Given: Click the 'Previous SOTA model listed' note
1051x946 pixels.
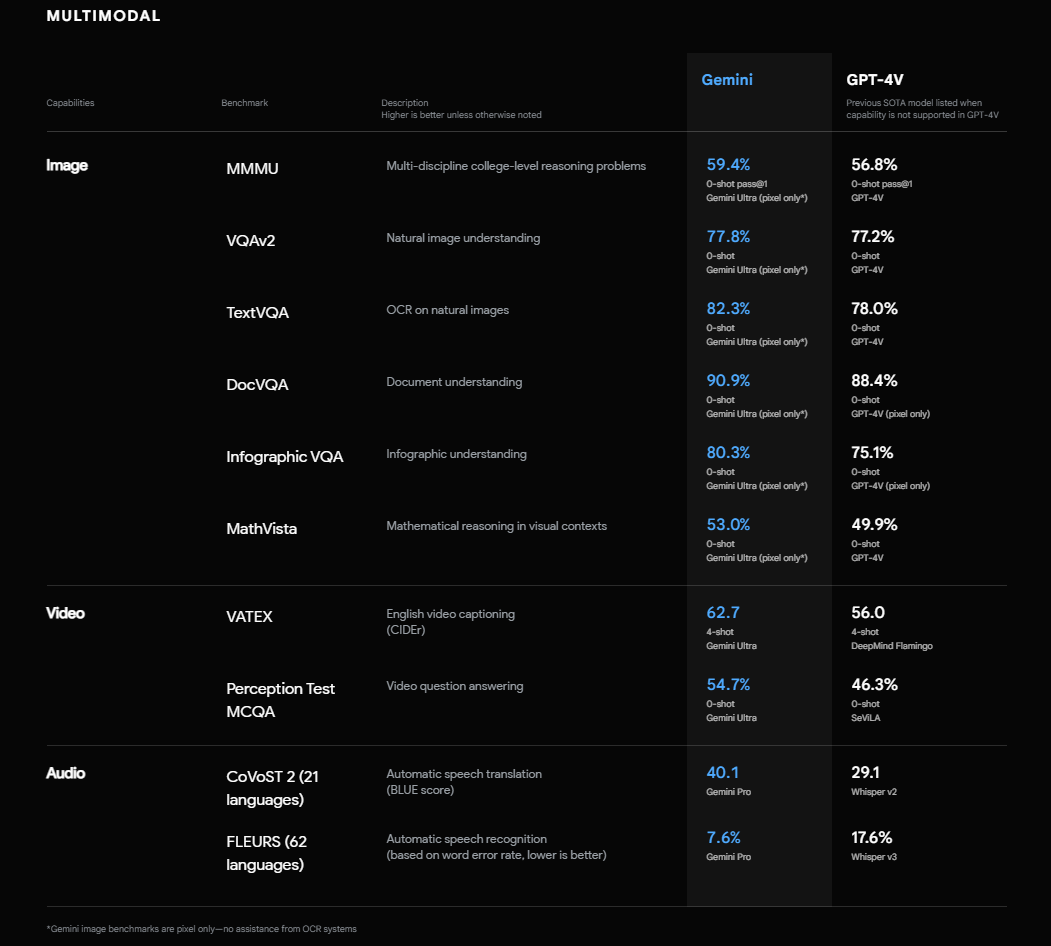Looking at the screenshot, I should tap(922, 109).
